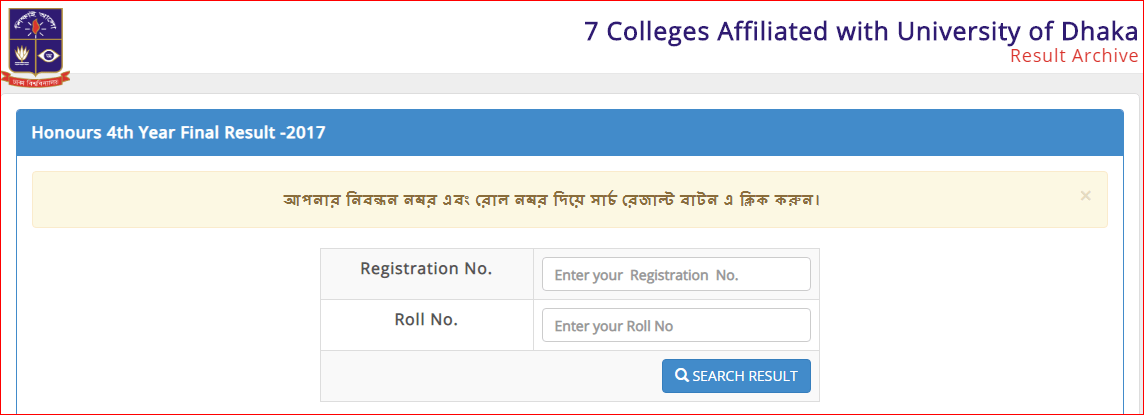This screenshot has width=1144, height=415.
Task: Click the Roll No. label
Action: click(426, 319)
